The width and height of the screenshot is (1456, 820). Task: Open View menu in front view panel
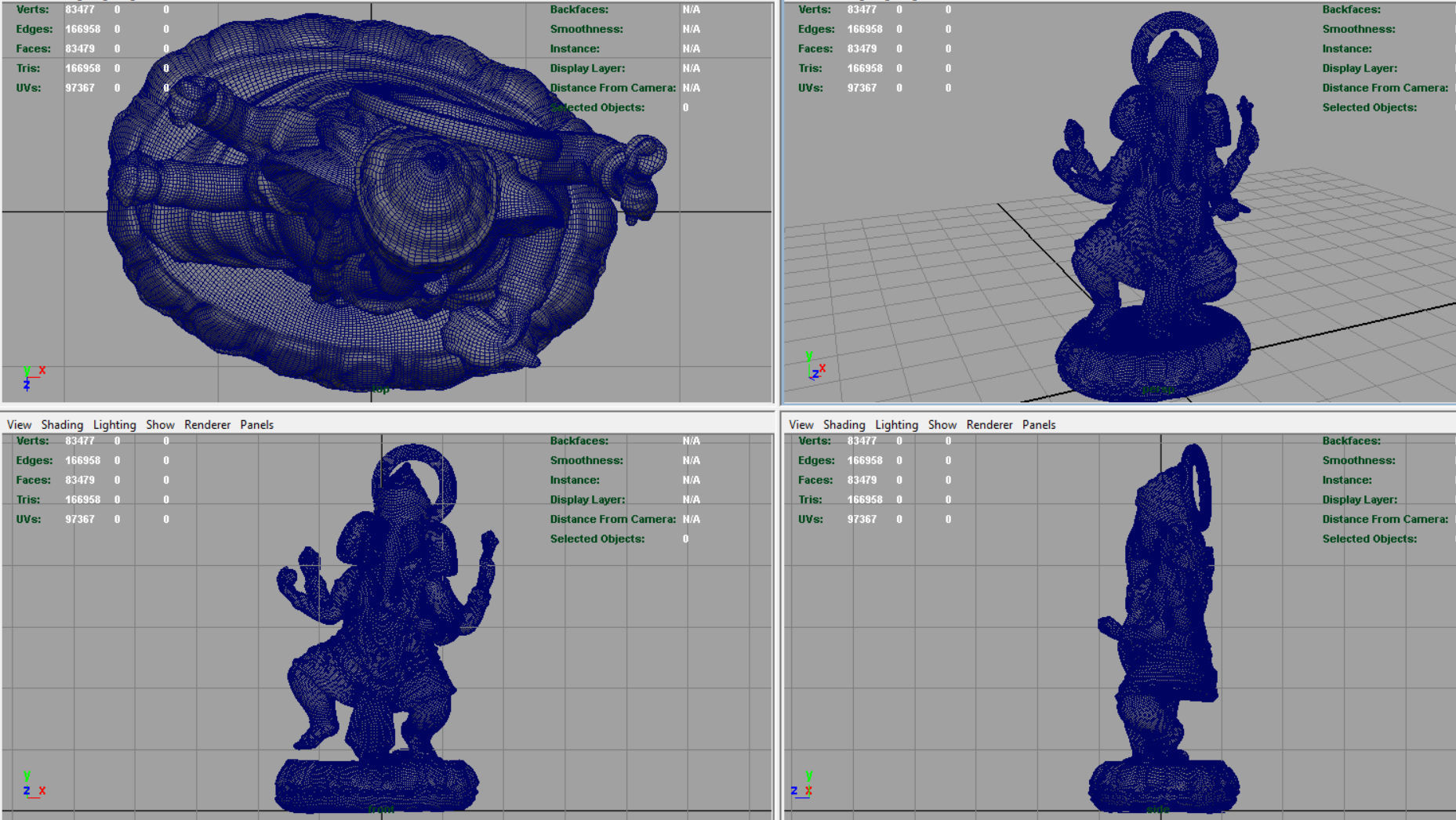[x=19, y=424]
